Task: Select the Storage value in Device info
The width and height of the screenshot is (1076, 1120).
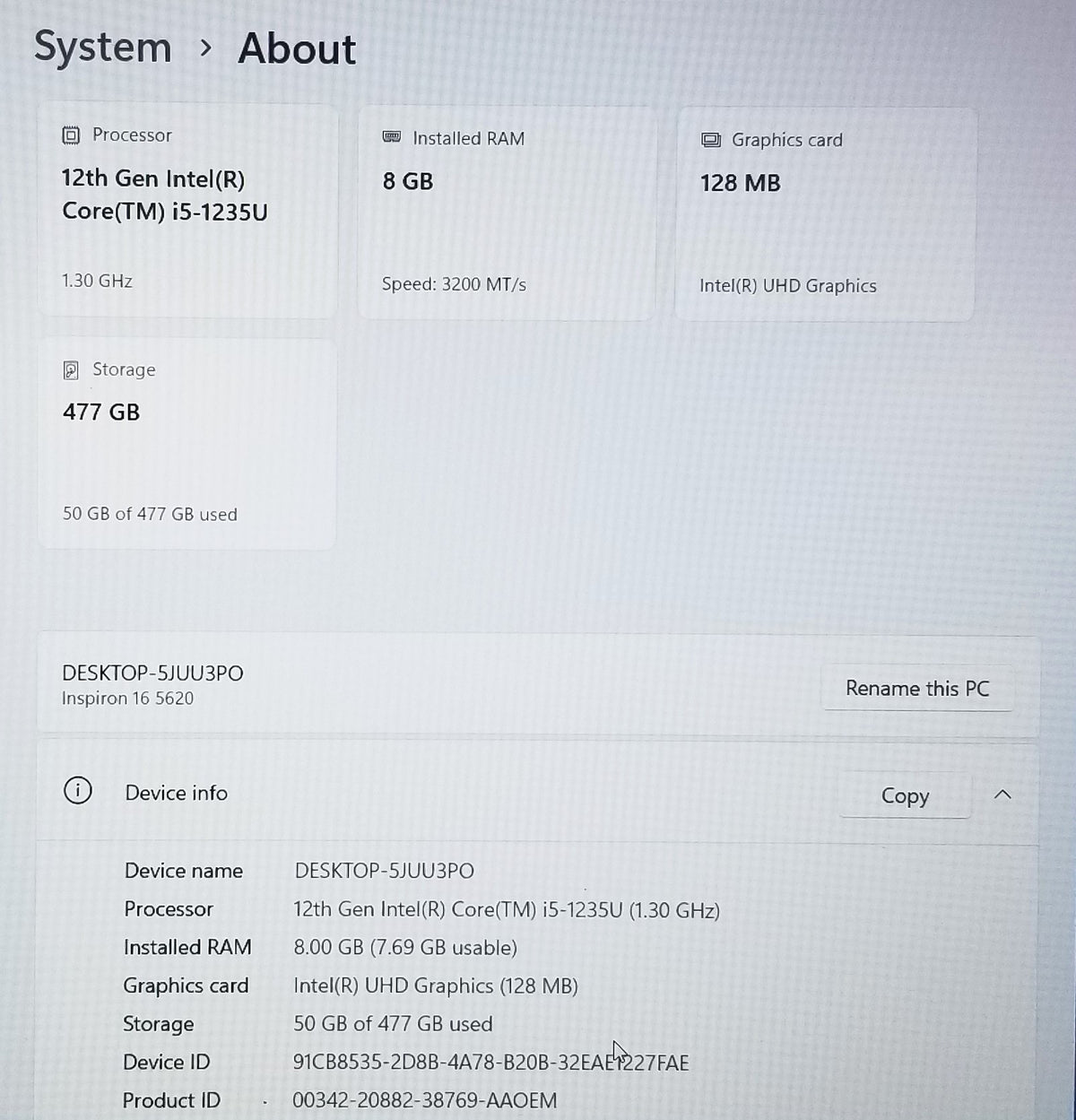Action: coord(393,1024)
